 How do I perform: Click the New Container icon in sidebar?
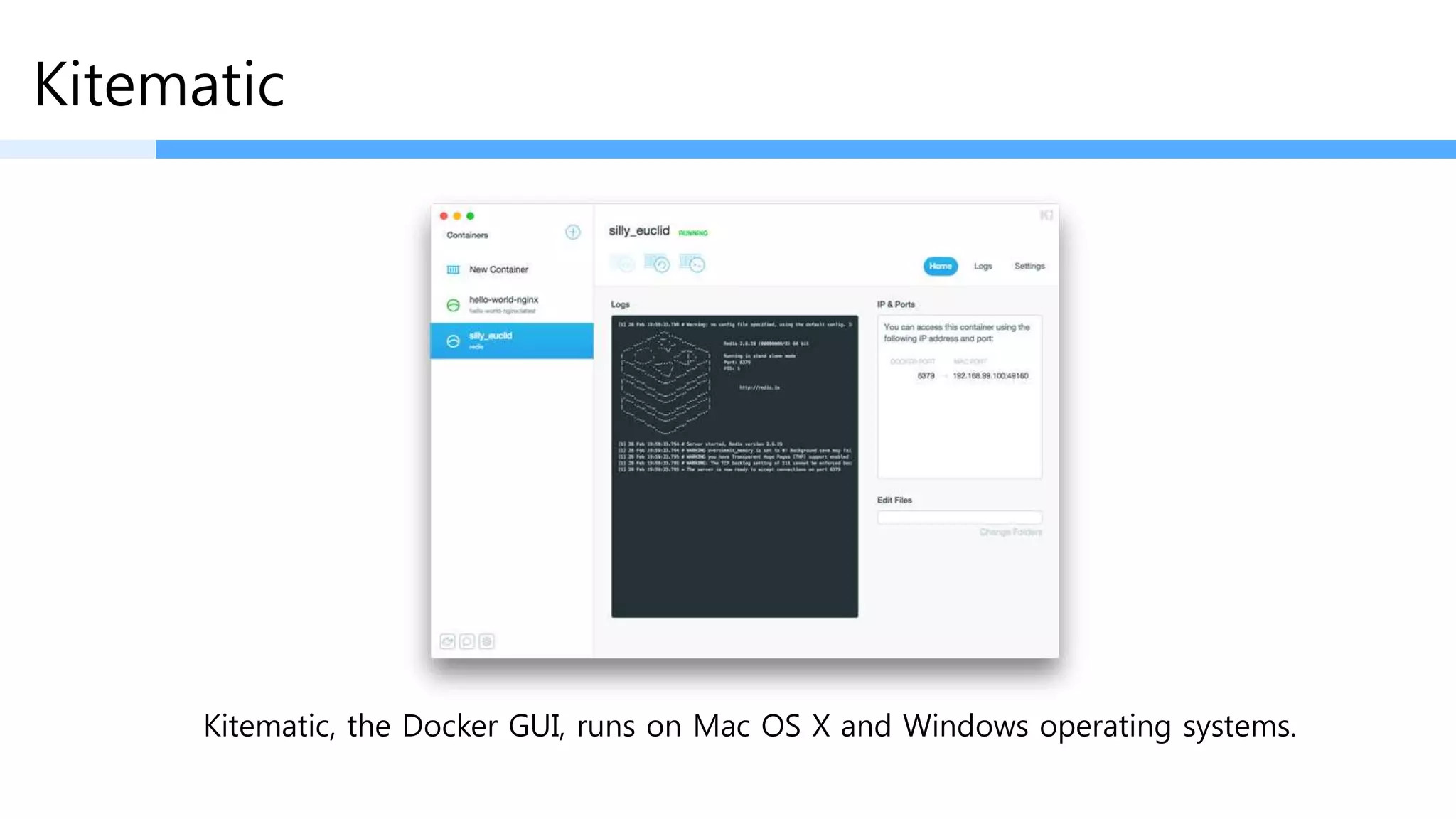click(x=453, y=269)
